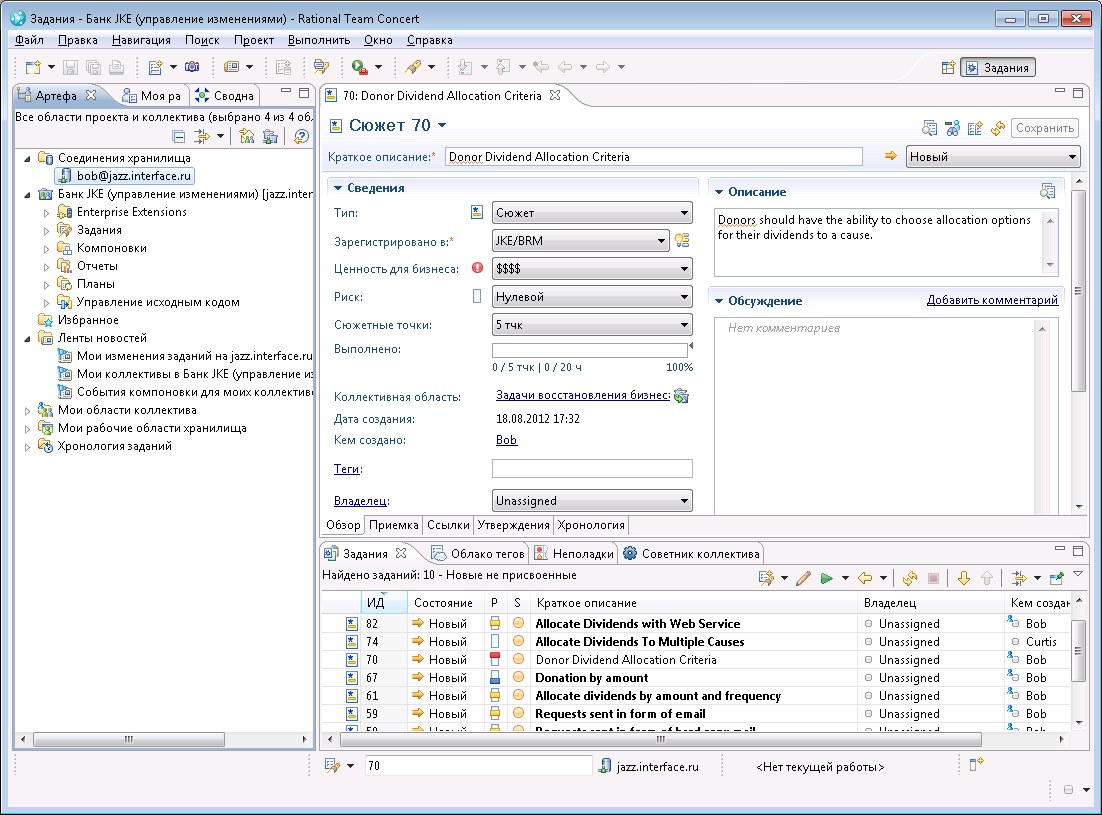
Task: Click the icon beside Зарегистрировано в field
Action: coord(682,240)
